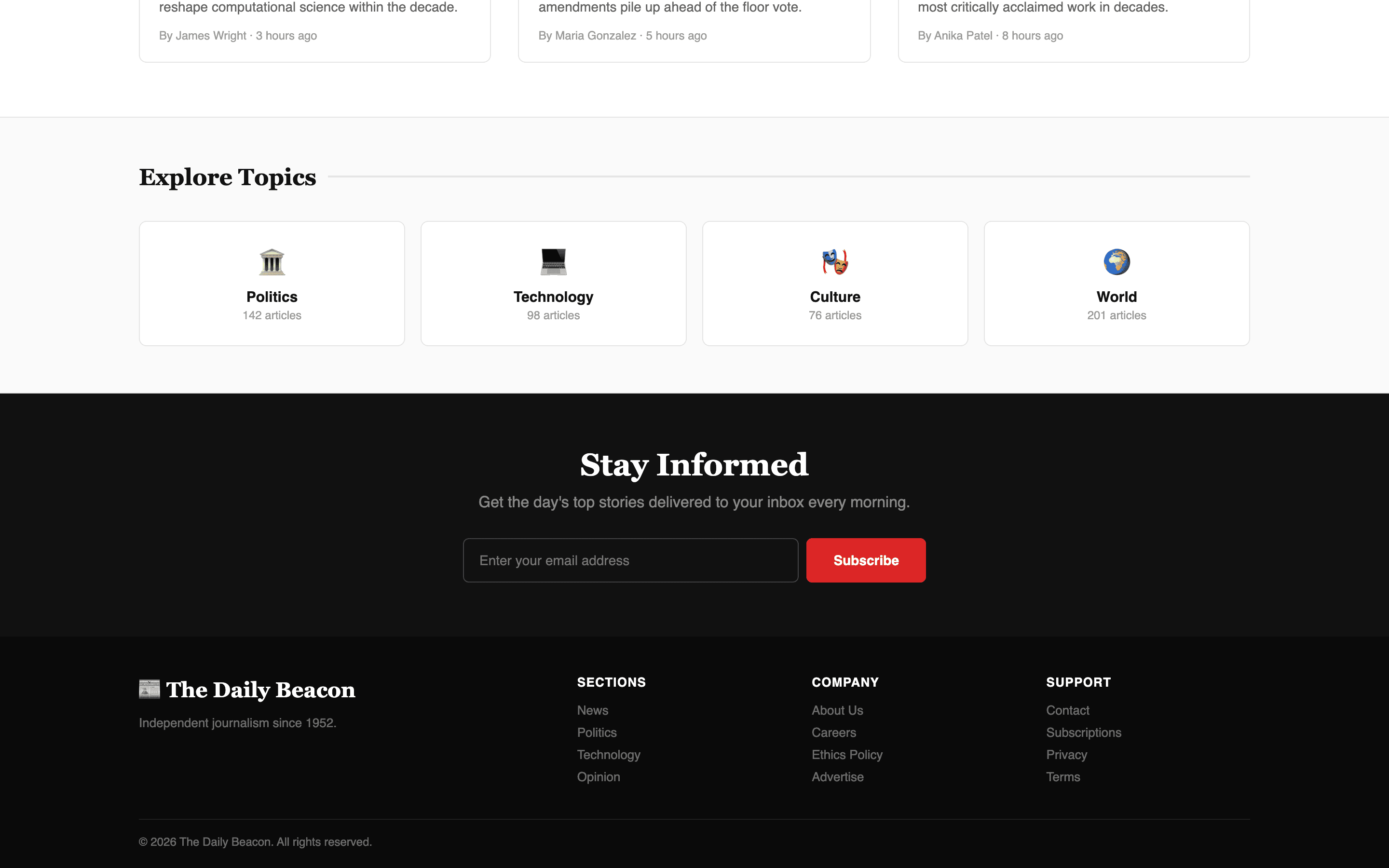1389x868 pixels.
Task: Click the Daily Beacon newspaper logo icon
Action: tap(149, 689)
